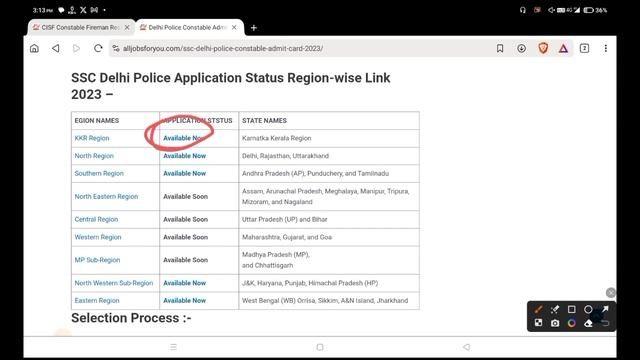Open the Southern Region link
This screenshot has height=360, width=640.
(99, 173)
